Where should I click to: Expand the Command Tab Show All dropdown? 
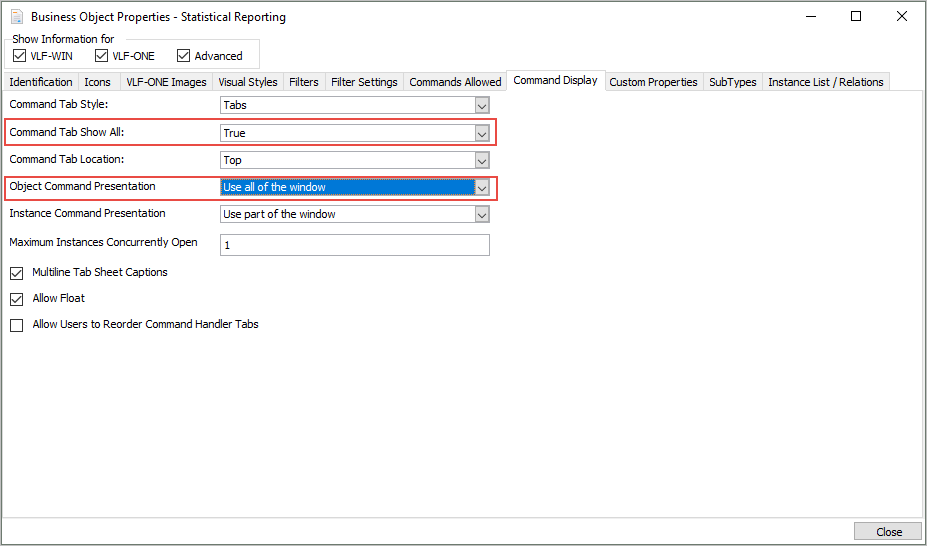pos(482,133)
